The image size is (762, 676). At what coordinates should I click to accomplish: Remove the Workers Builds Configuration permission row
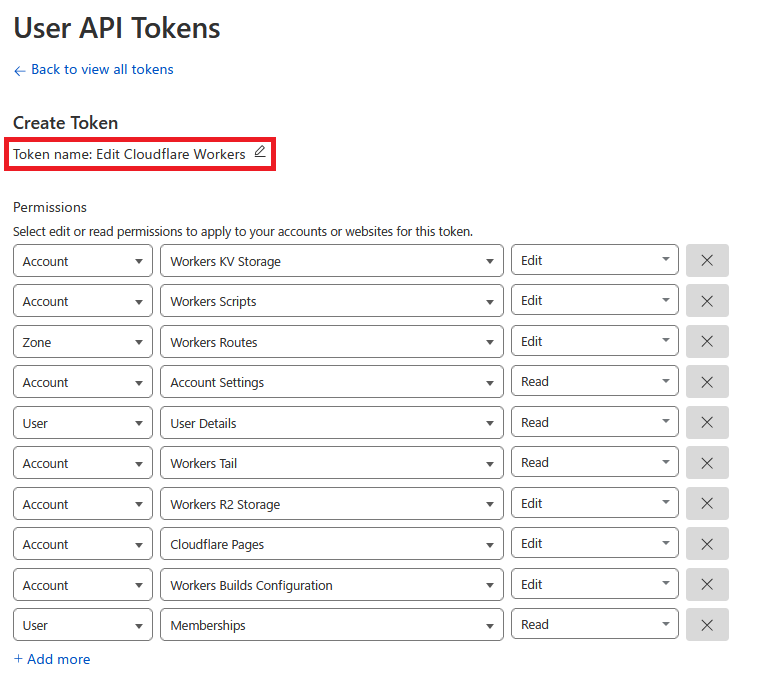tap(707, 584)
